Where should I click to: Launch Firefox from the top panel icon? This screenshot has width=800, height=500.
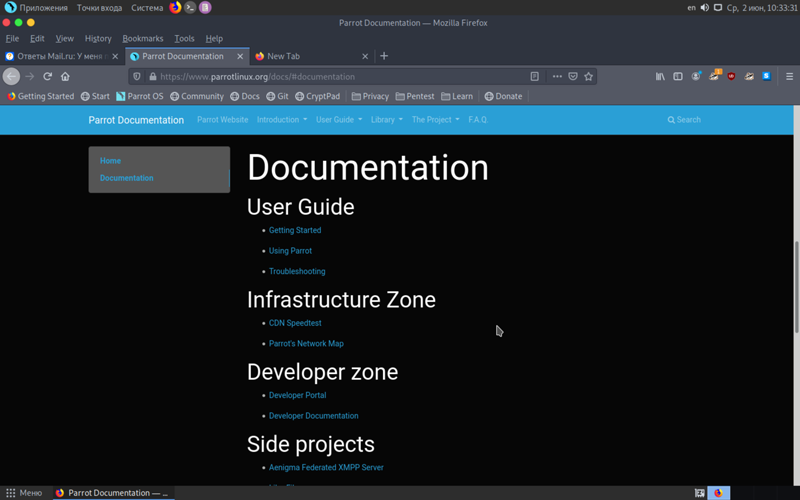click(x=175, y=7)
